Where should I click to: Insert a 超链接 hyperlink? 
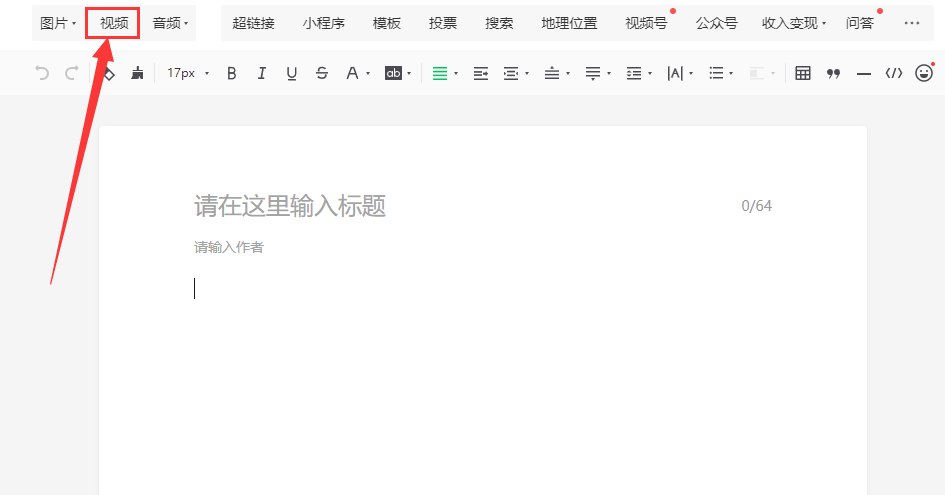click(253, 24)
